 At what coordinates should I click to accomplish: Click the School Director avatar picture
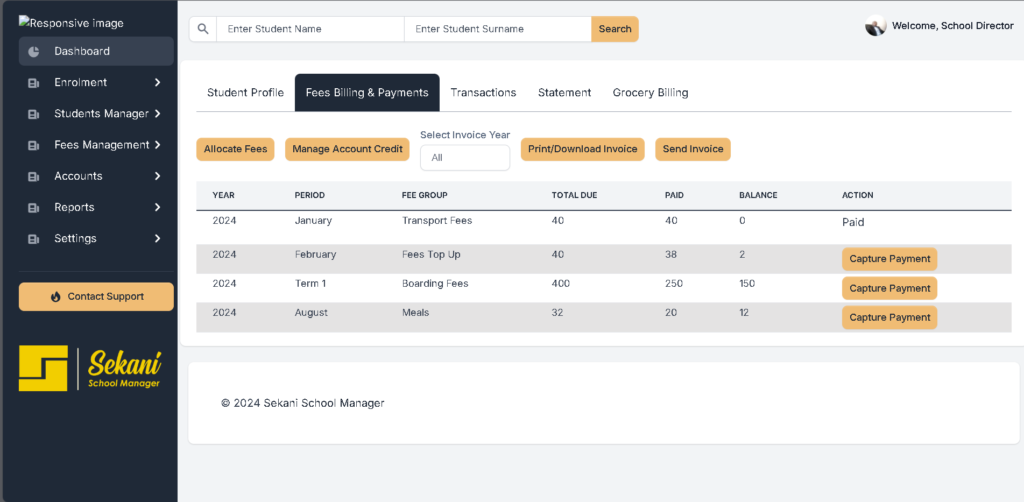(x=875, y=26)
